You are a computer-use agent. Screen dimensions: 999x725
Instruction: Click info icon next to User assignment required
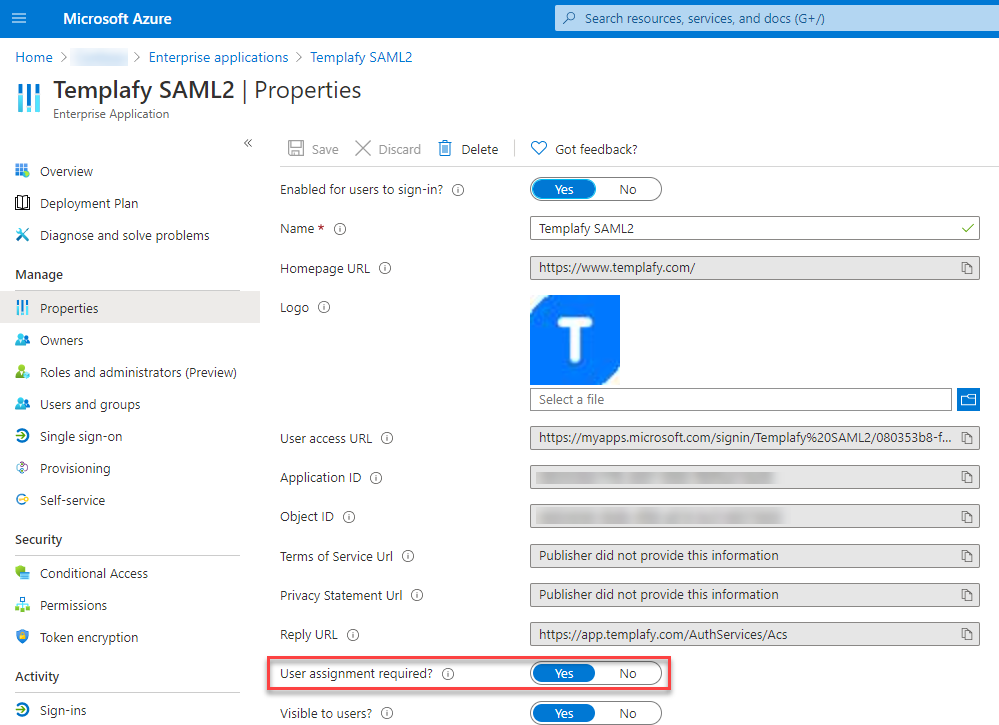pyautogui.click(x=448, y=674)
